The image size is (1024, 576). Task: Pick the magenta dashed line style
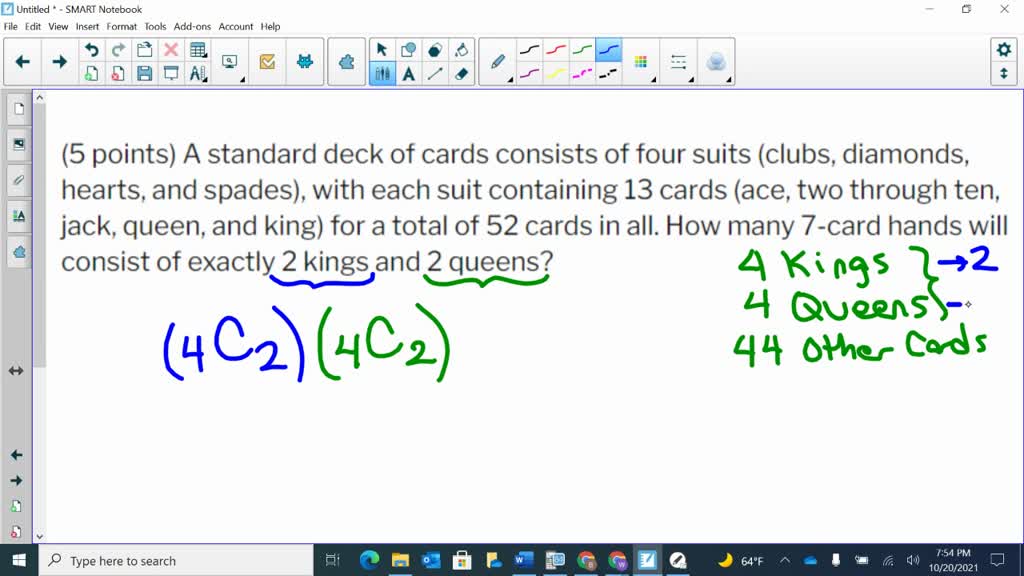[582, 74]
